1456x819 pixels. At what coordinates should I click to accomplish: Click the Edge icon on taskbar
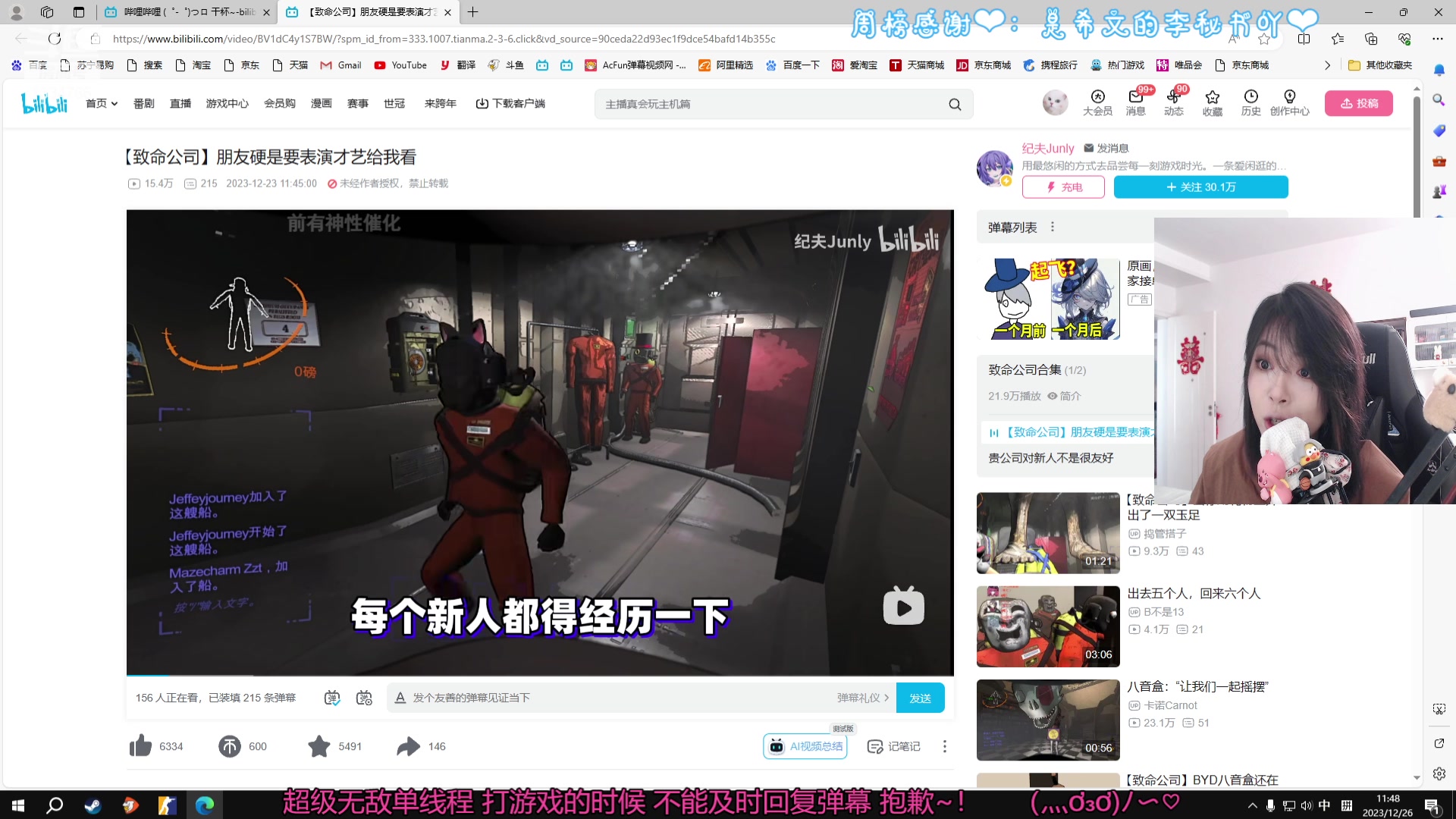pyautogui.click(x=205, y=805)
